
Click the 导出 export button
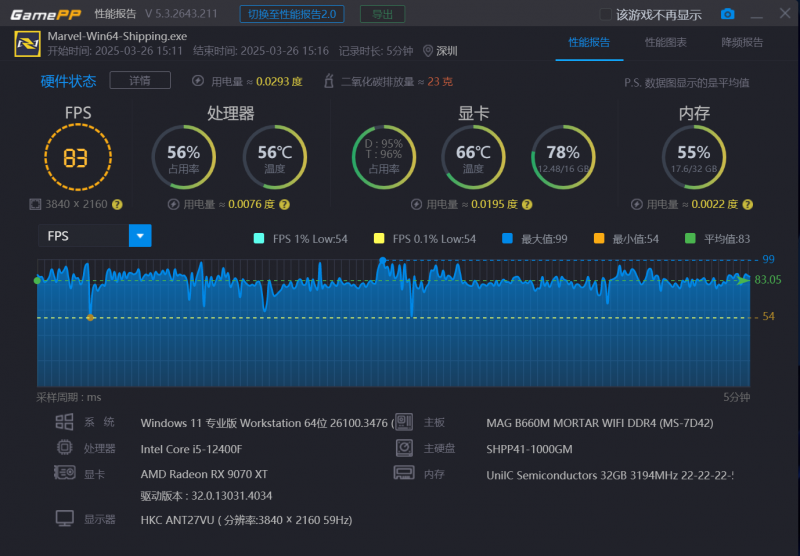tap(383, 14)
